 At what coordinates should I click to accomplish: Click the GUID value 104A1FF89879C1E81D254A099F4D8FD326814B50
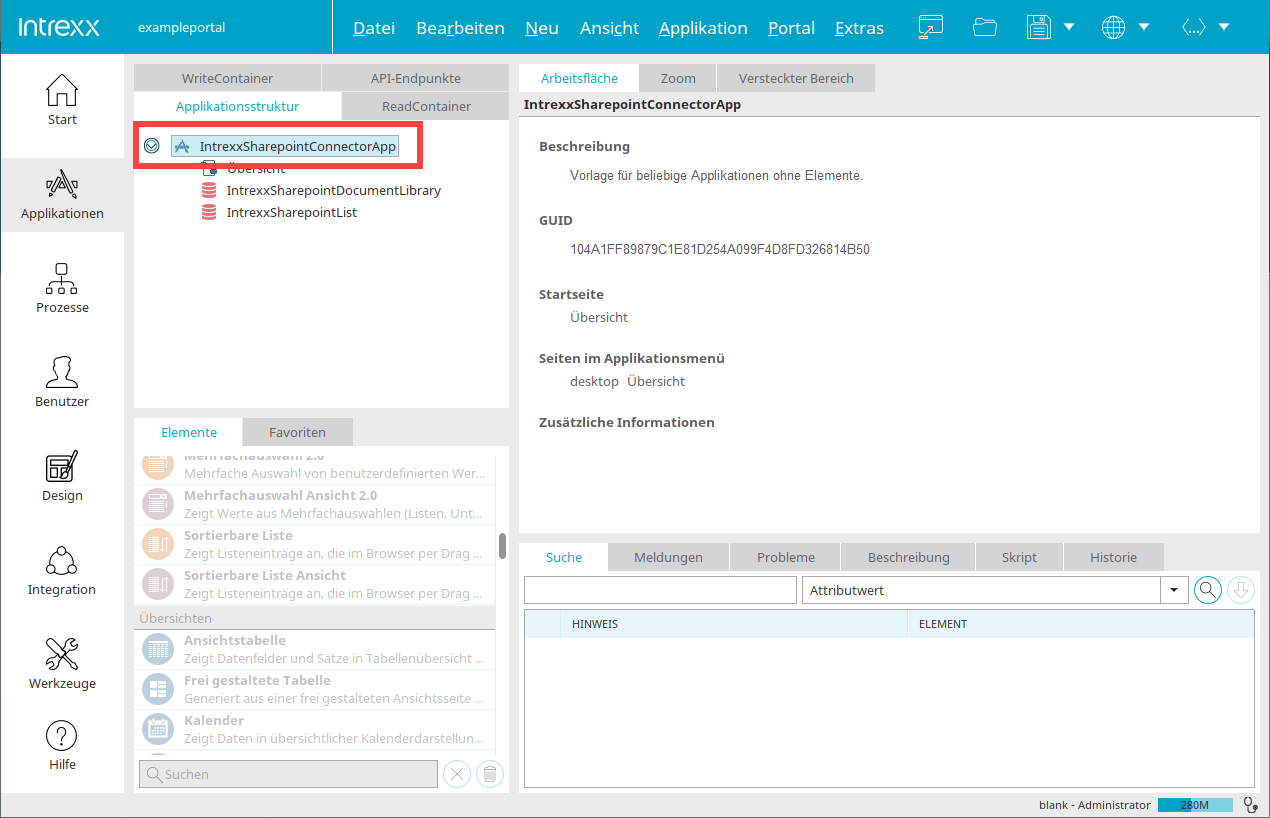(720, 249)
